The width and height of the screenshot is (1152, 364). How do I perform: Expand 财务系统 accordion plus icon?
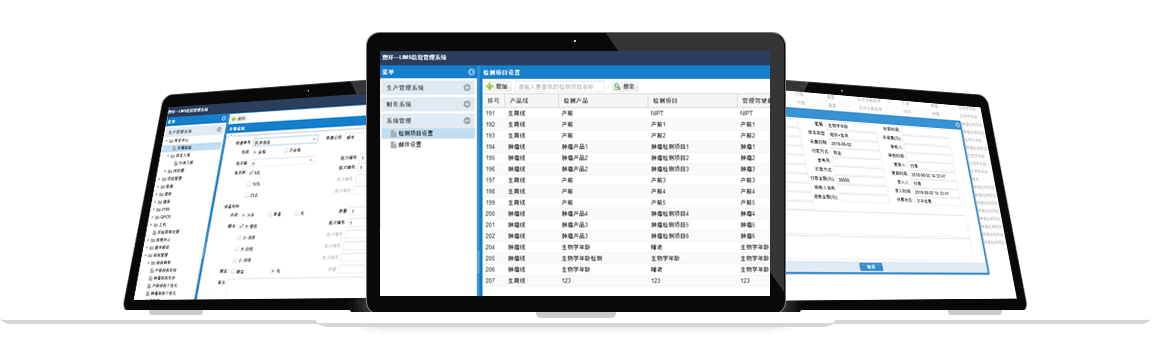(x=467, y=104)
